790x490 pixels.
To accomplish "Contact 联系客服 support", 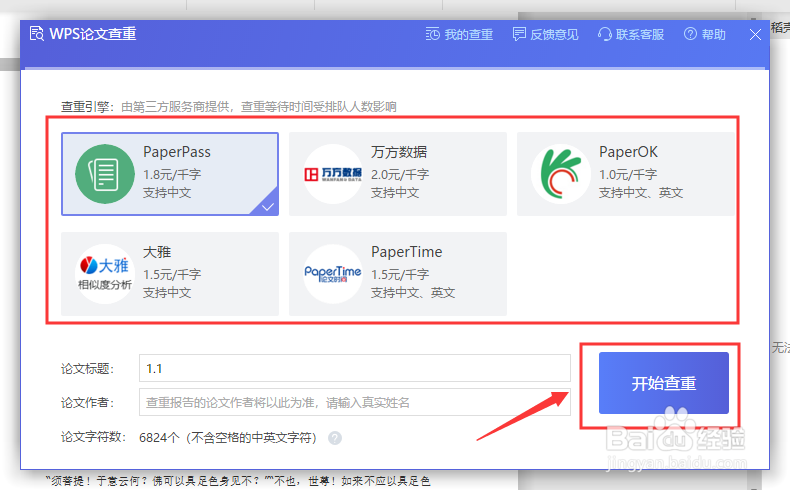I will point(631,34).
